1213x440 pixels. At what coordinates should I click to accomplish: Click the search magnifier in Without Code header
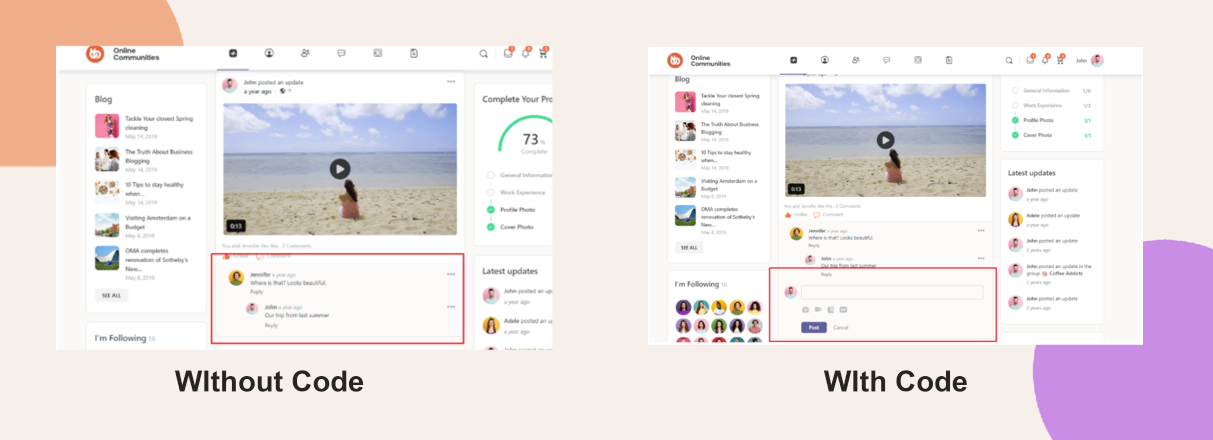484,54
